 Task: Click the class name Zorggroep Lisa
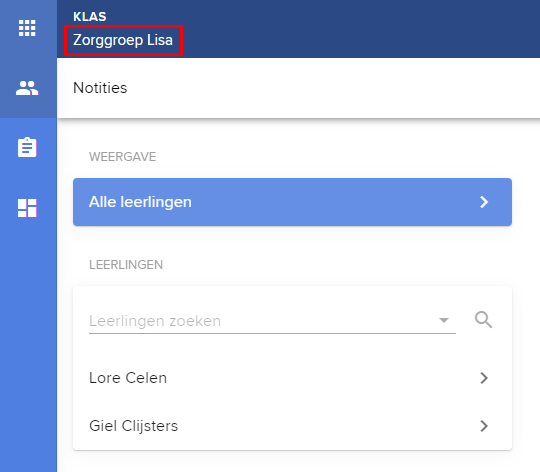coord(123,40)
